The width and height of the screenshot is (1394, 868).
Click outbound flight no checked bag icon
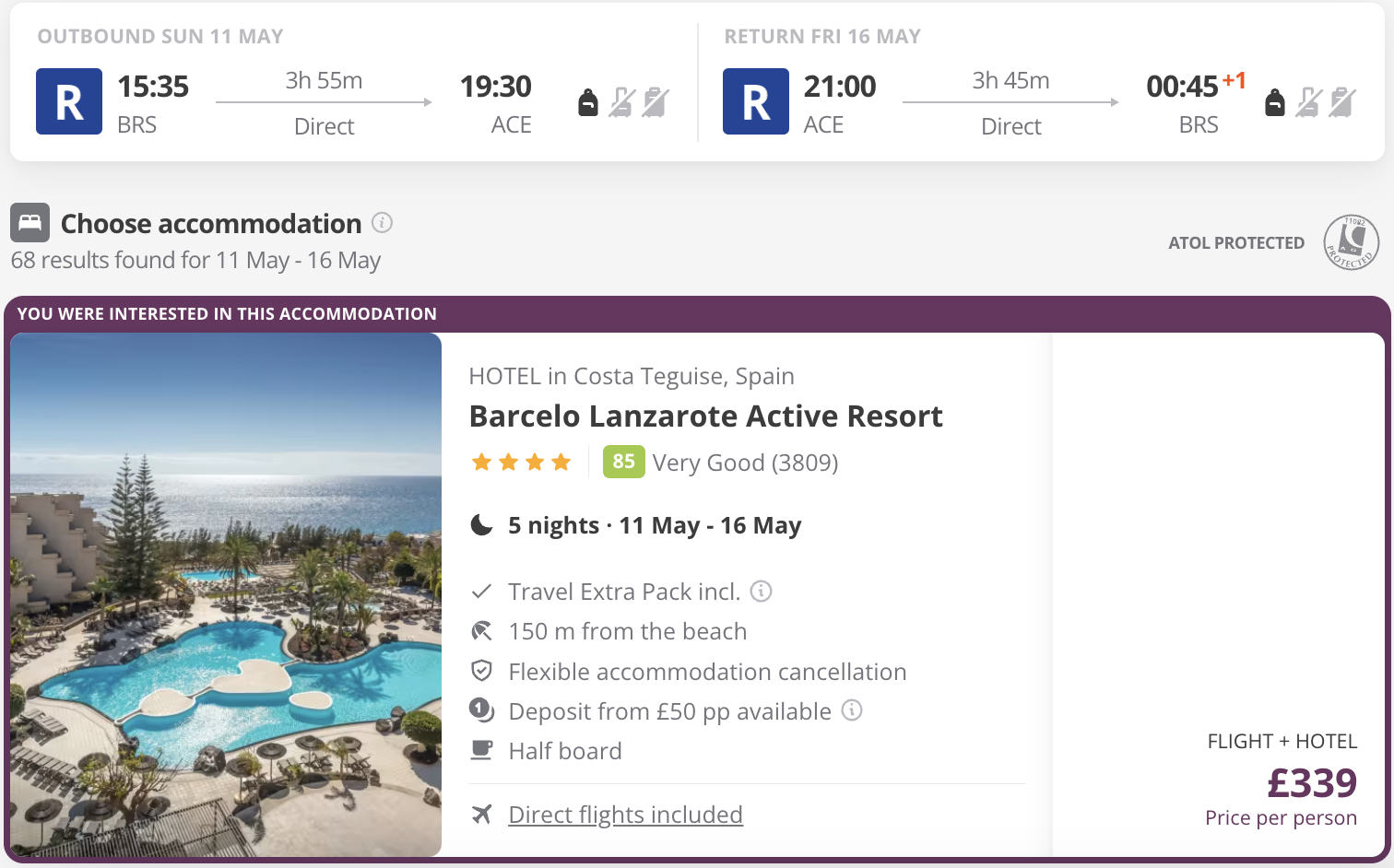coord(656,102)
